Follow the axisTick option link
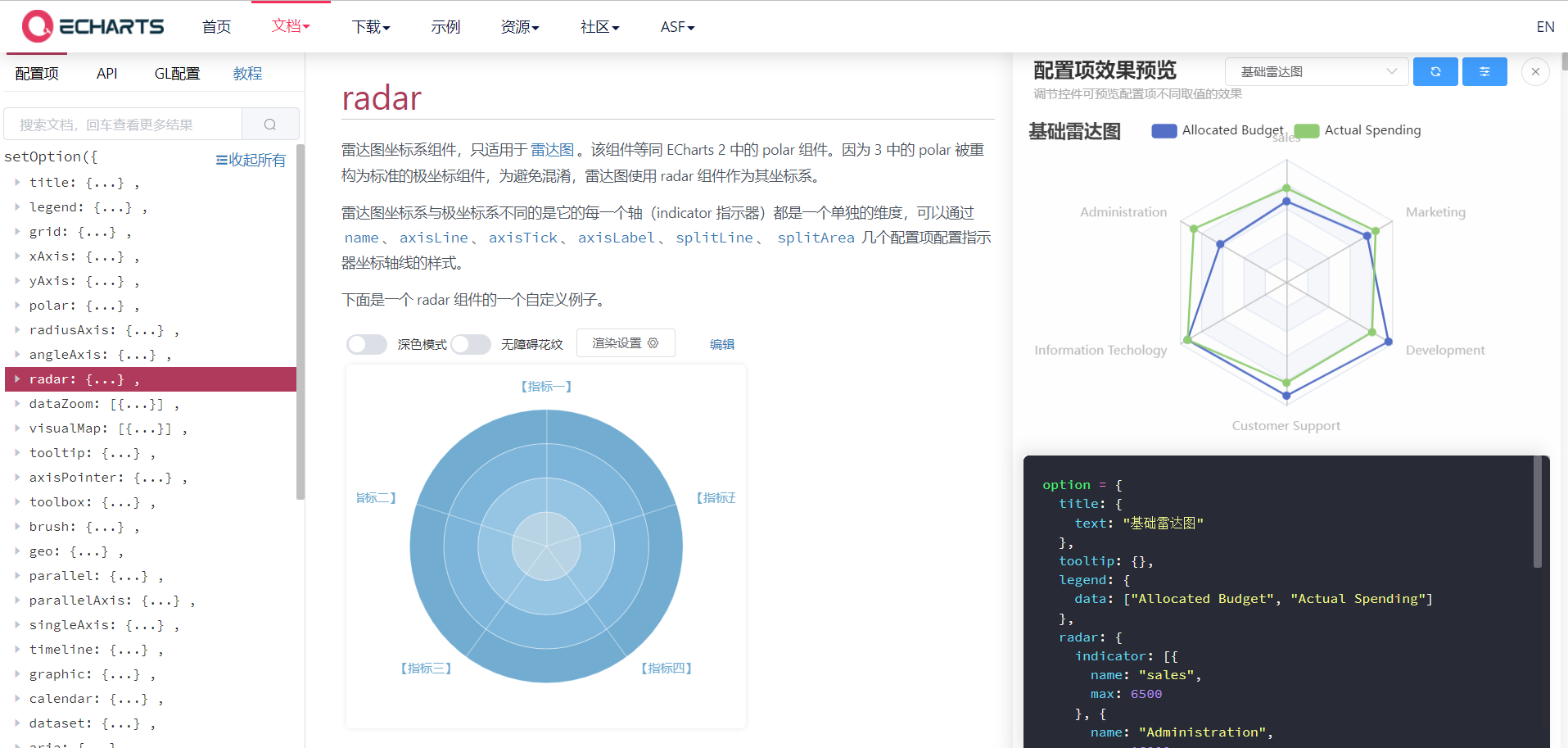 tap(522, 238)
